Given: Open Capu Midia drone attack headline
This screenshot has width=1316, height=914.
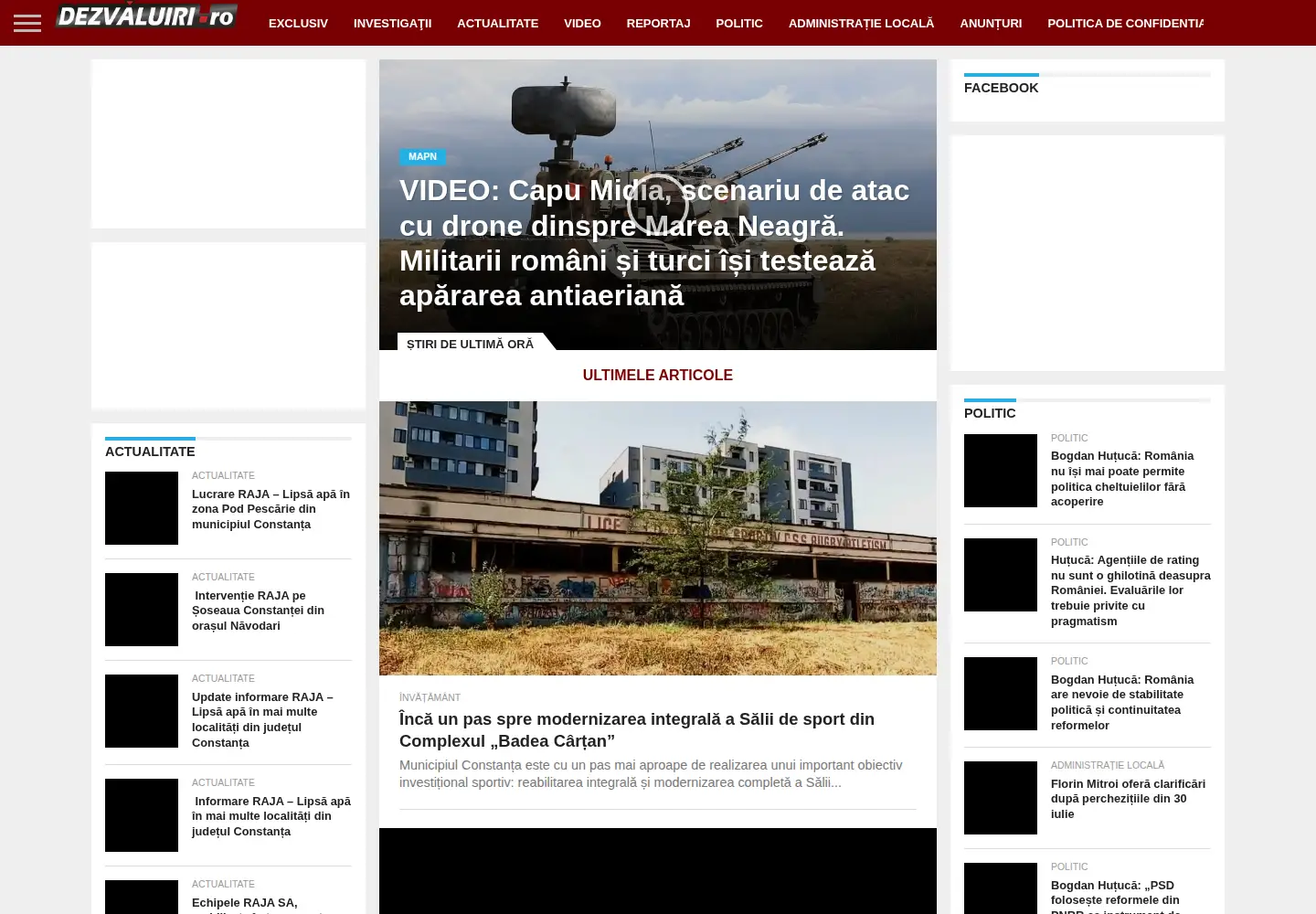Looking at the screenshot, I should pyautogui.click(x=654, y=243).
